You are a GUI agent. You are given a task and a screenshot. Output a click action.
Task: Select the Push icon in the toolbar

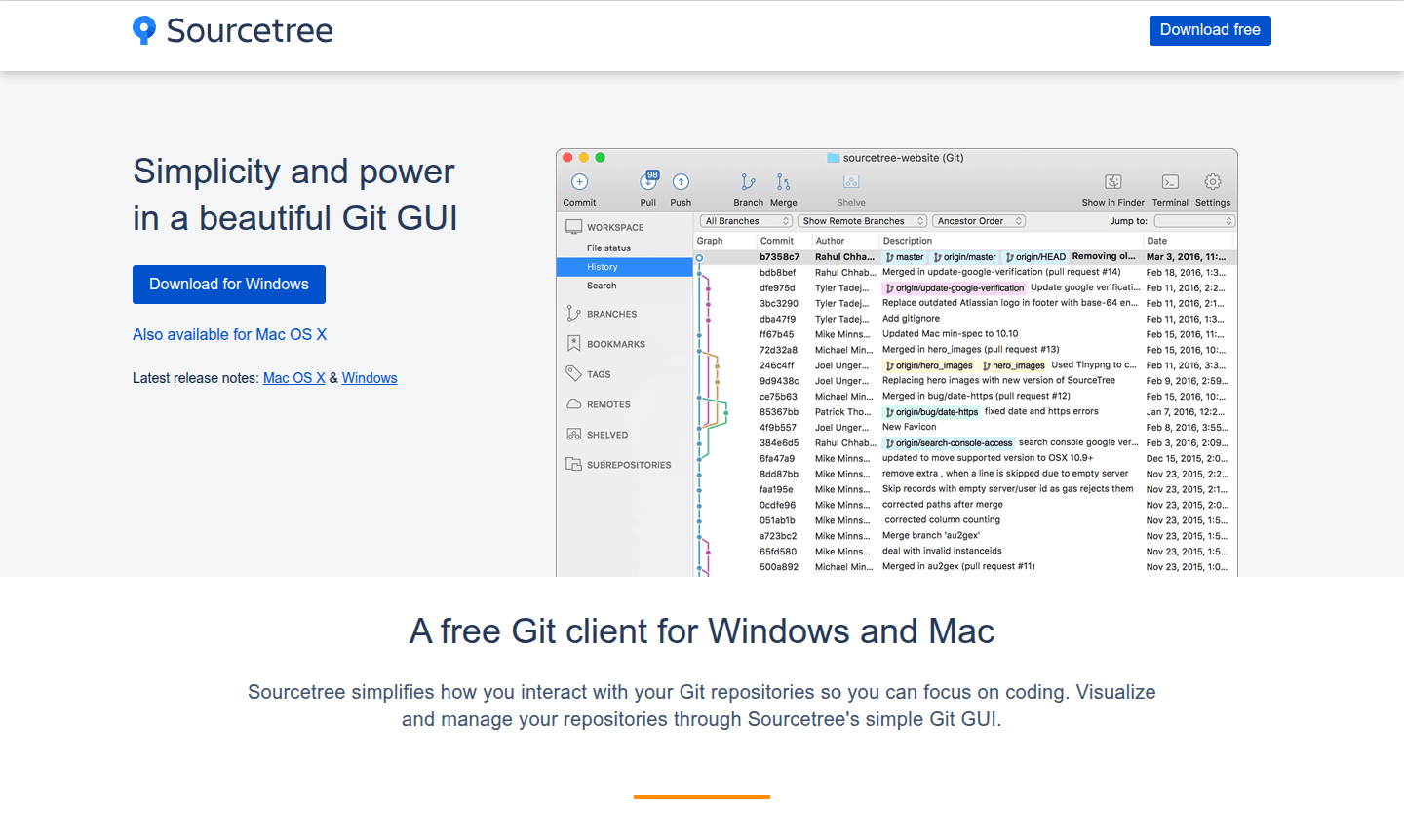[680, 185]
